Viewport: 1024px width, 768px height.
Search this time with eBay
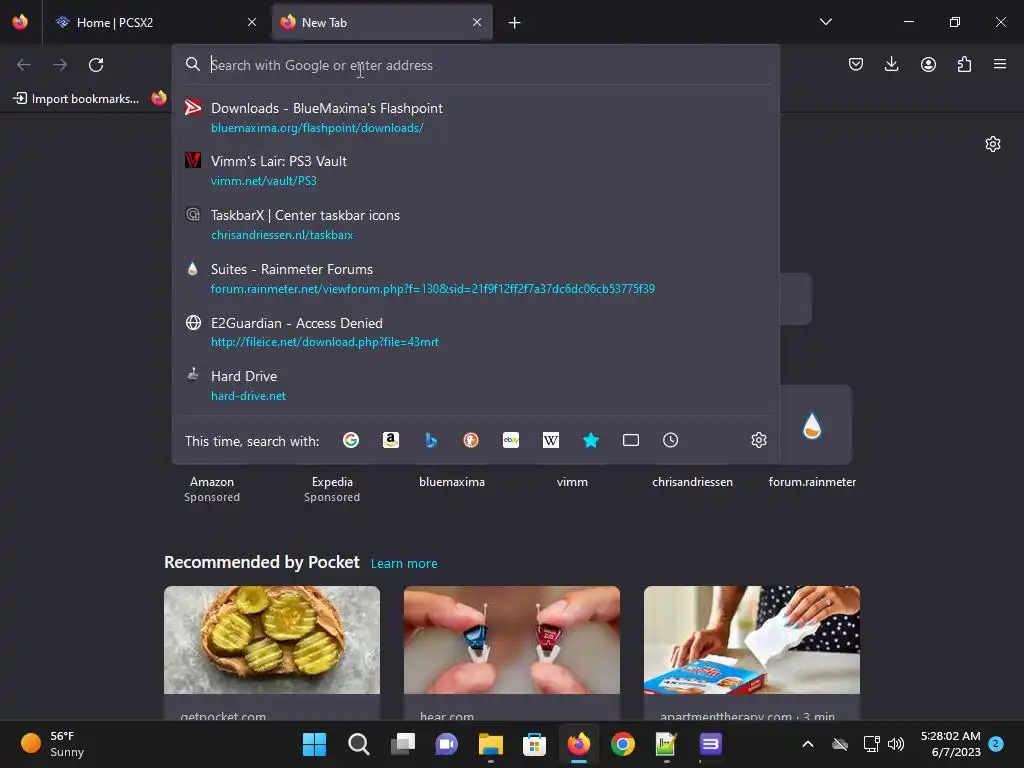[x=511, y=440]
